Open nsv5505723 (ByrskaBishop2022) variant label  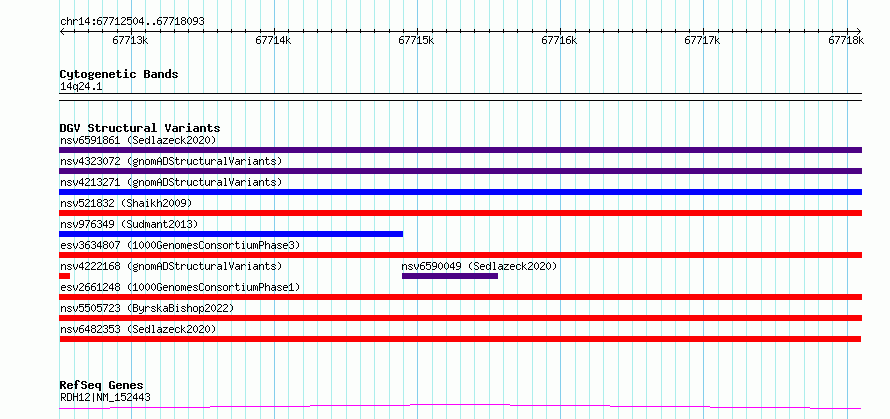(147, 308)
